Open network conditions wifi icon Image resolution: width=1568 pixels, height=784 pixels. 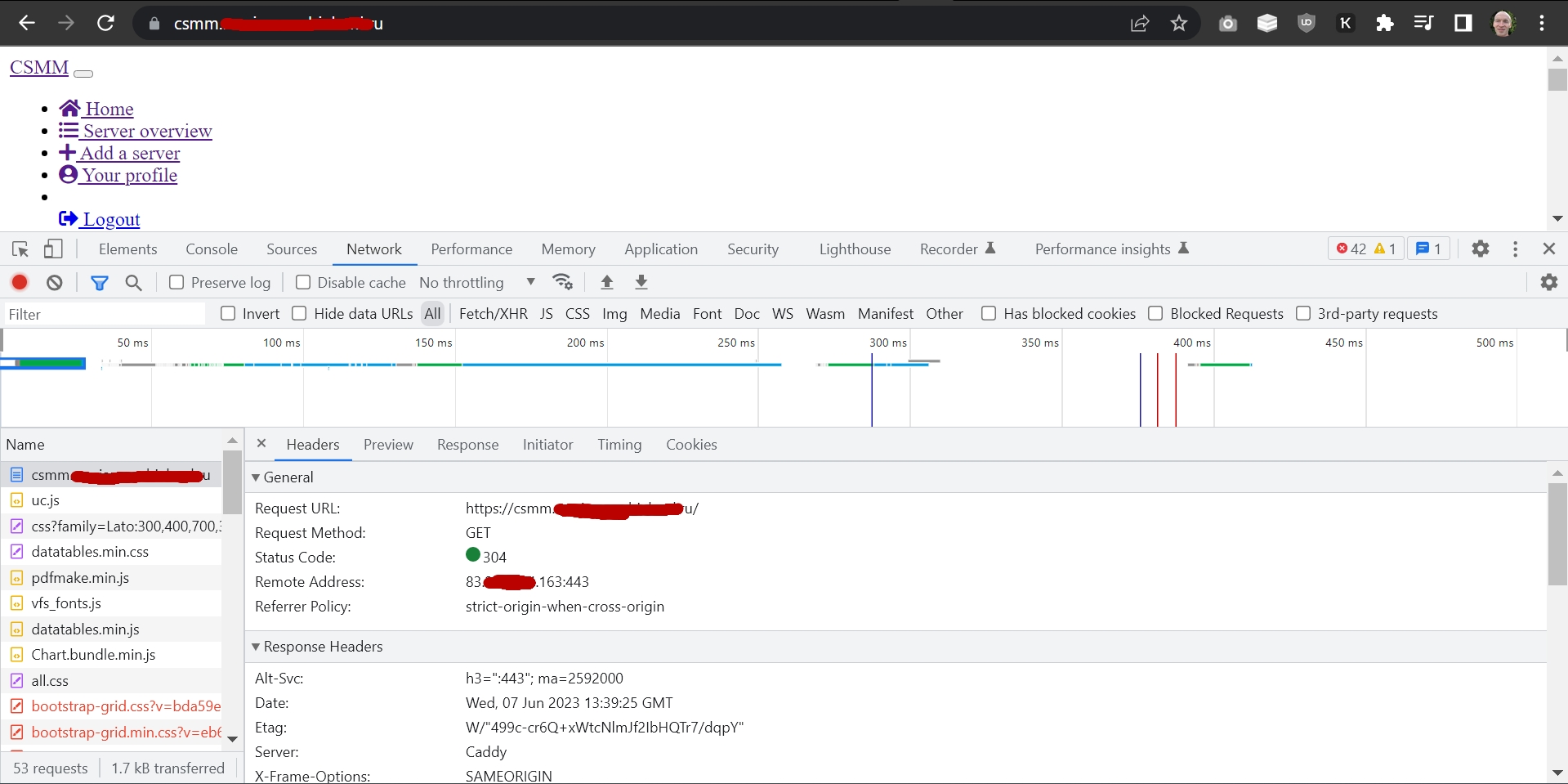tap(562, 282)
